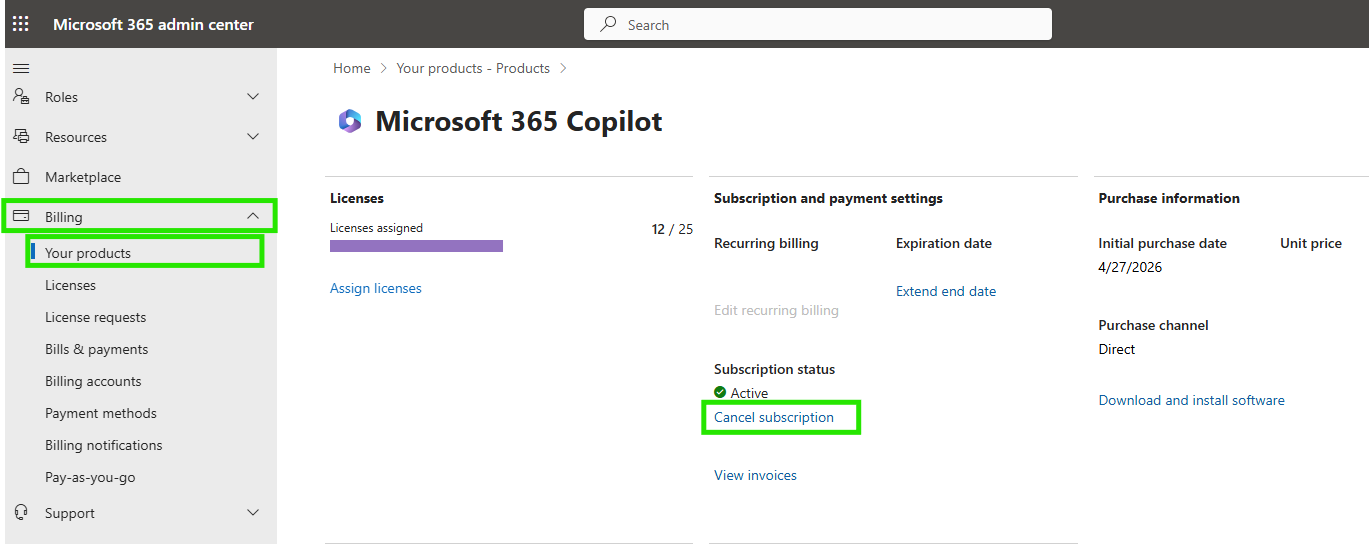Image resolution: width=1369 pixels, height=544 pixels.
Task: Click the Unit price label
Action: (1311, 243)
